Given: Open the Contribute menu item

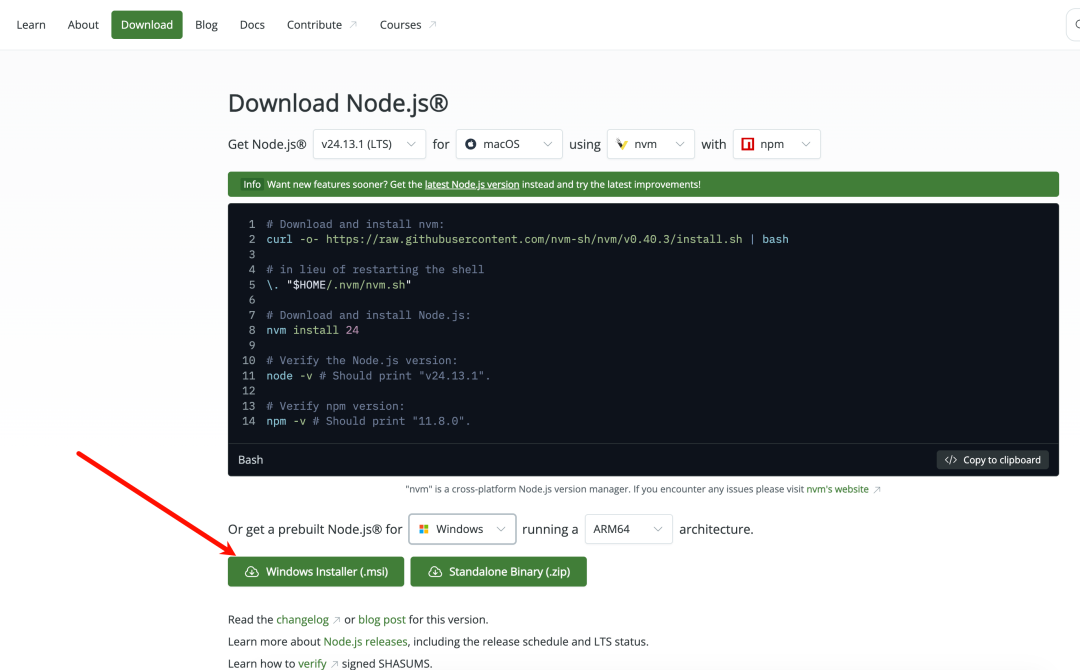Looking at the screenshot, I should (x=315, y=24).
